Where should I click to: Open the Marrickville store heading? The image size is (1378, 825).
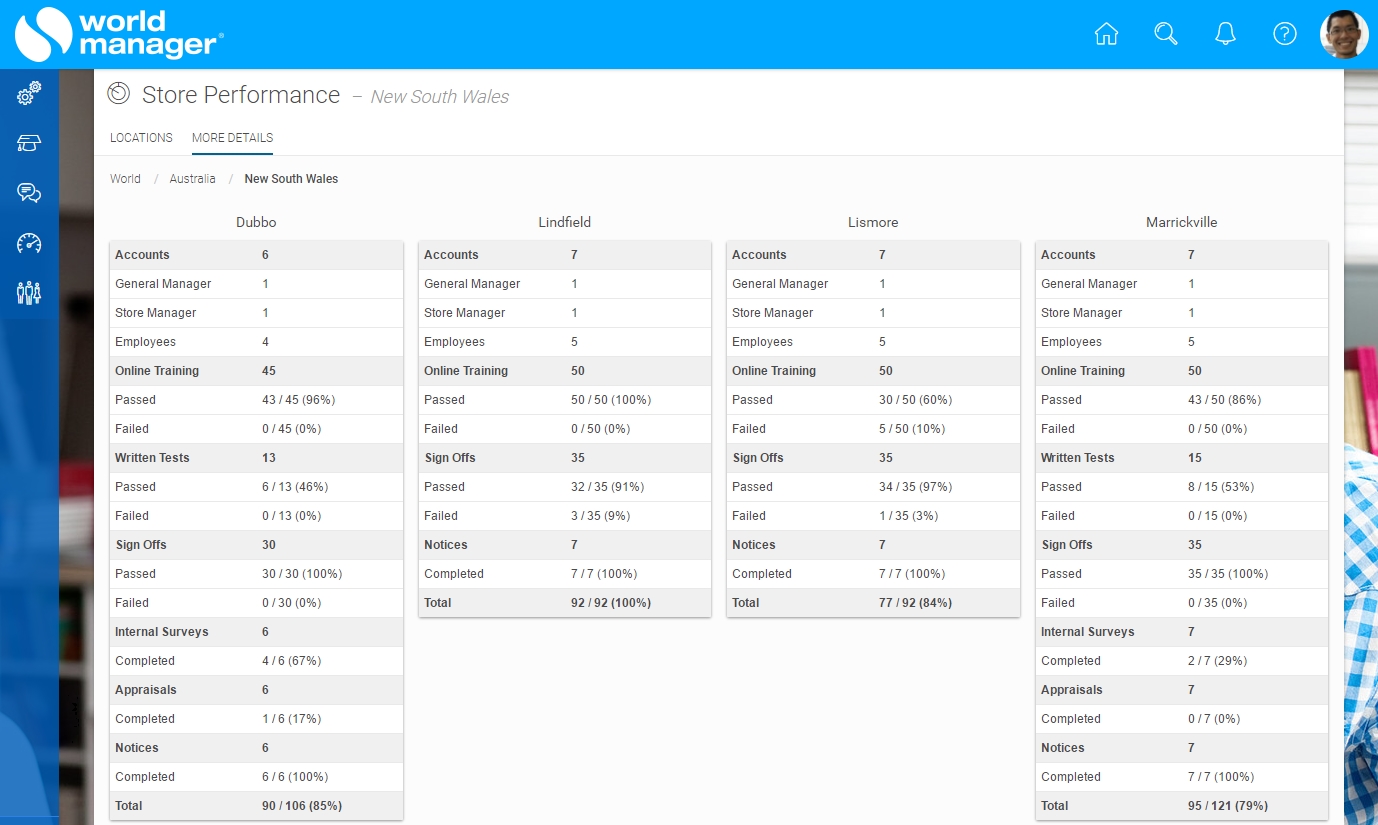(x=1181, y=222)
